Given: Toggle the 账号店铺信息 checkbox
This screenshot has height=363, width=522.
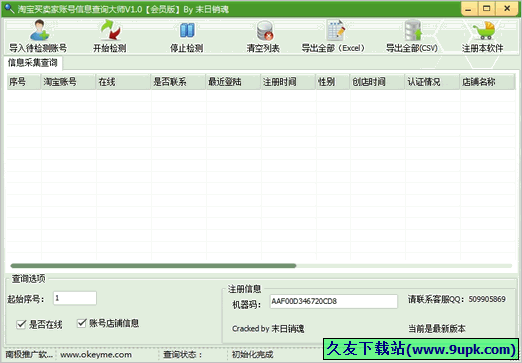Looking at the screenshot, I should pos(81,323).
